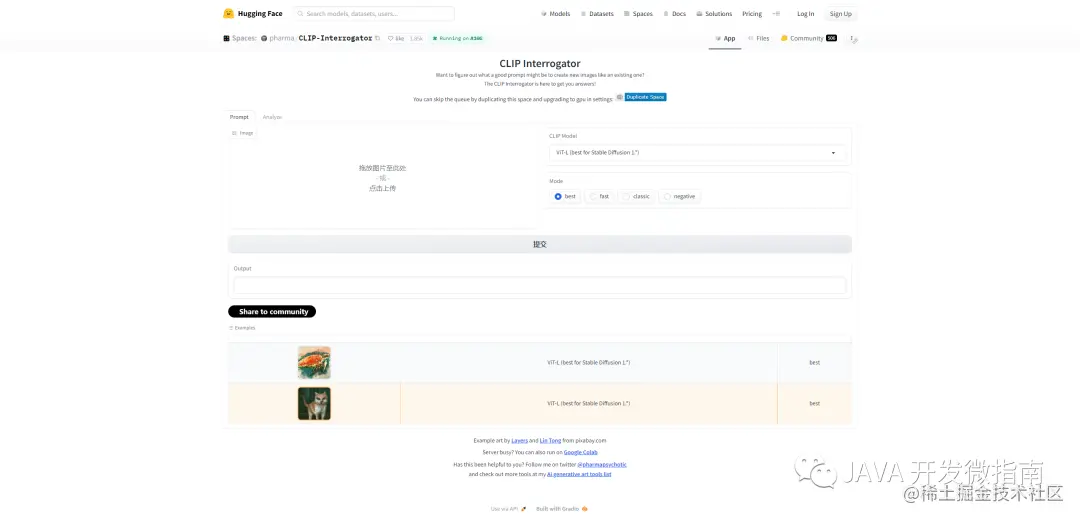Click the Spaces grid icon in the breadcrumb
This screenshot has height=520, width=1080.
[x=227, y=39]
